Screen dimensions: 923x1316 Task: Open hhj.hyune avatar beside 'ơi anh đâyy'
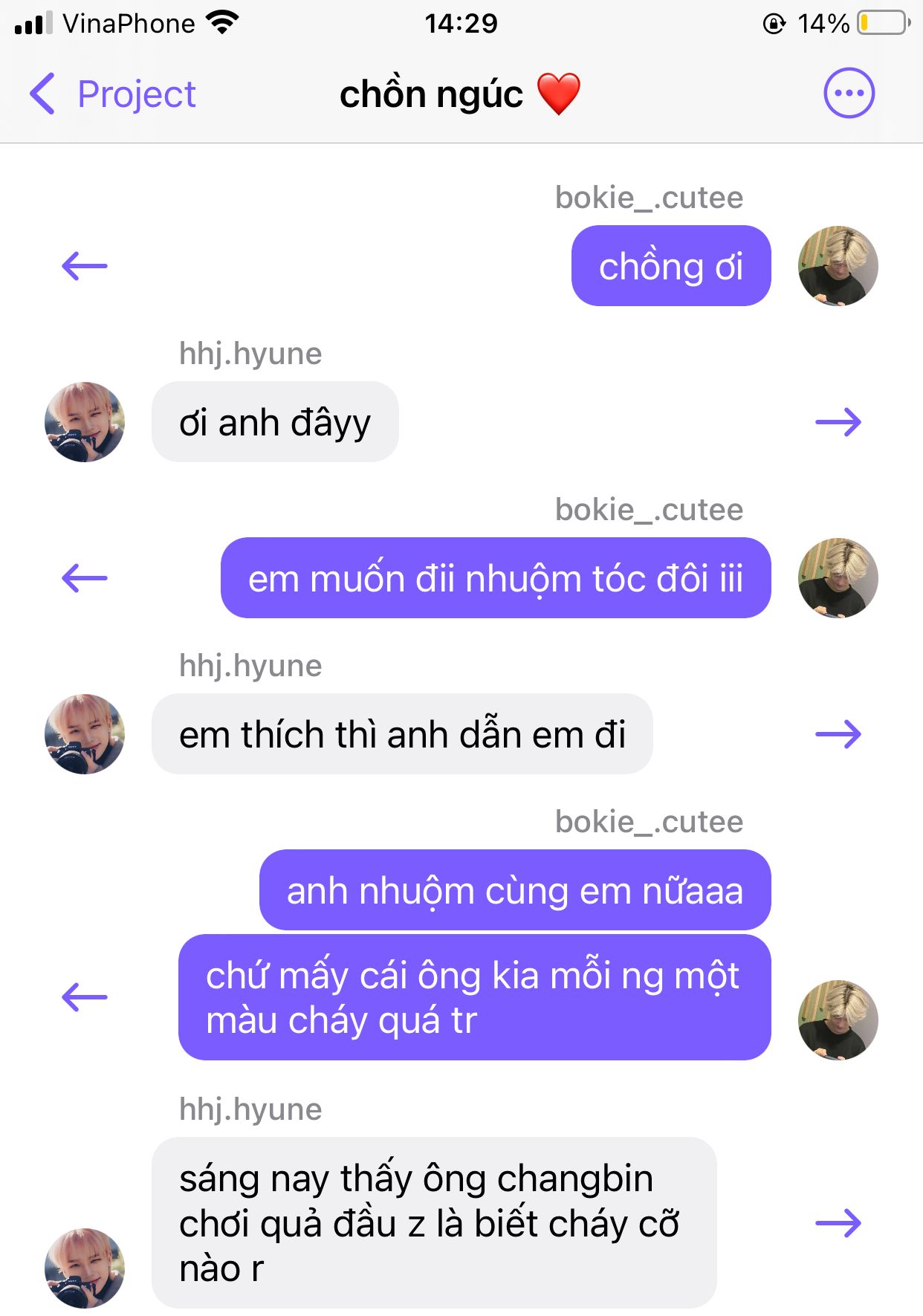(x=85, y=422)
